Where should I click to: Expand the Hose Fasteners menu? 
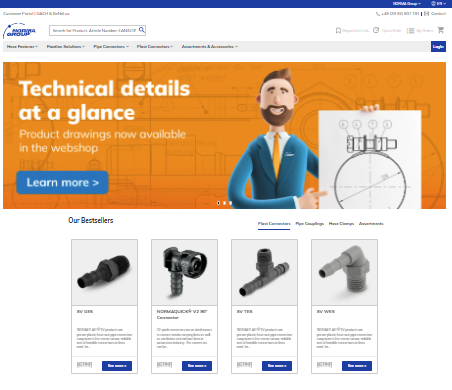(22, 47)
